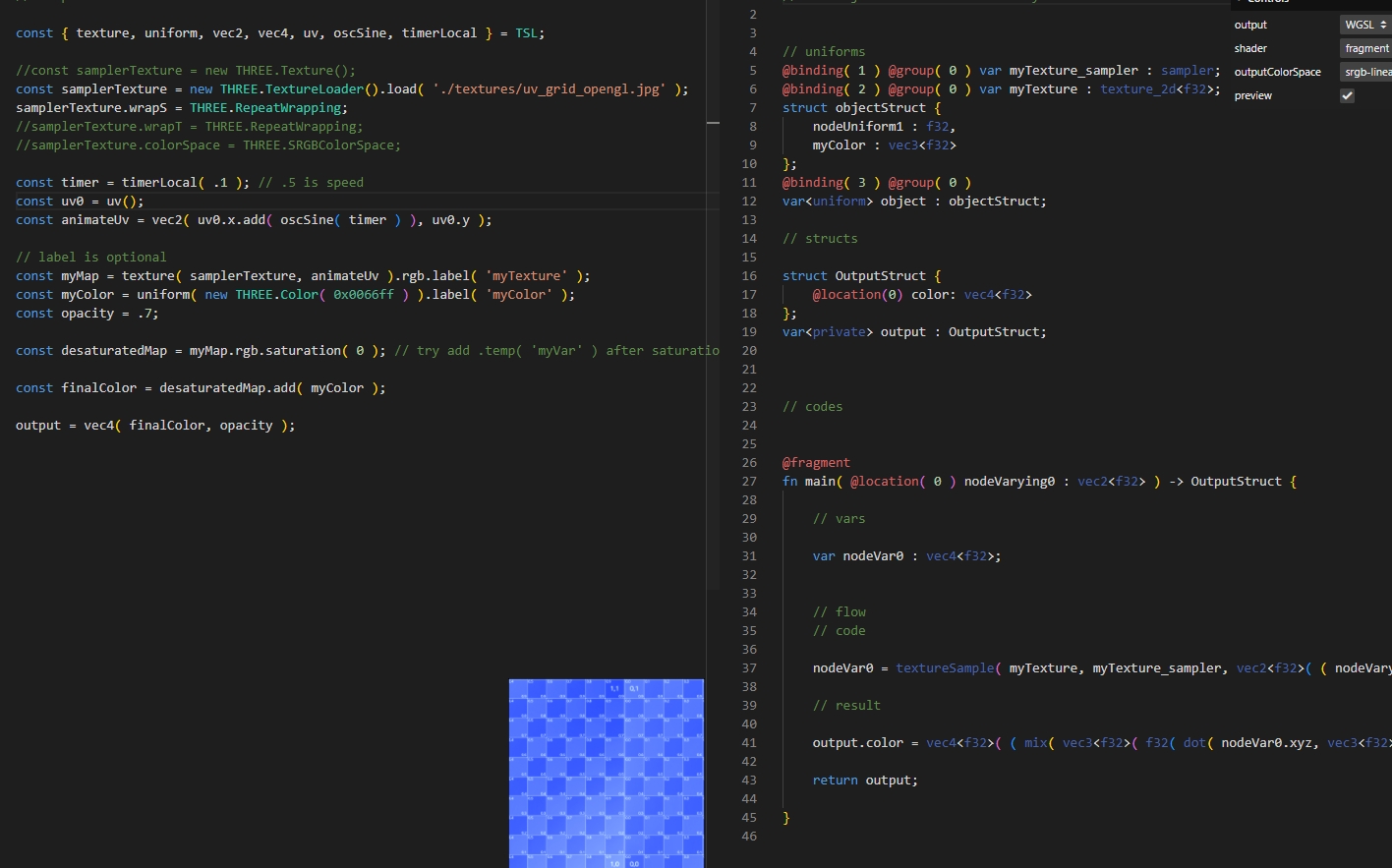The width and height of the screenshot is (1392, 868).
Task: Click the 'var<uniform> object : objectStruct;' line
Action: click(914, 202)
